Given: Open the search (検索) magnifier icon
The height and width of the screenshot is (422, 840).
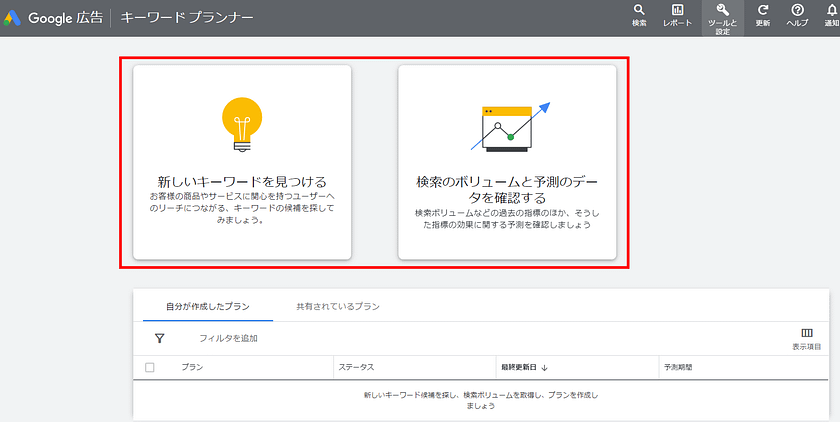Looking at the screenshot, I should click(x=639, y=11).
